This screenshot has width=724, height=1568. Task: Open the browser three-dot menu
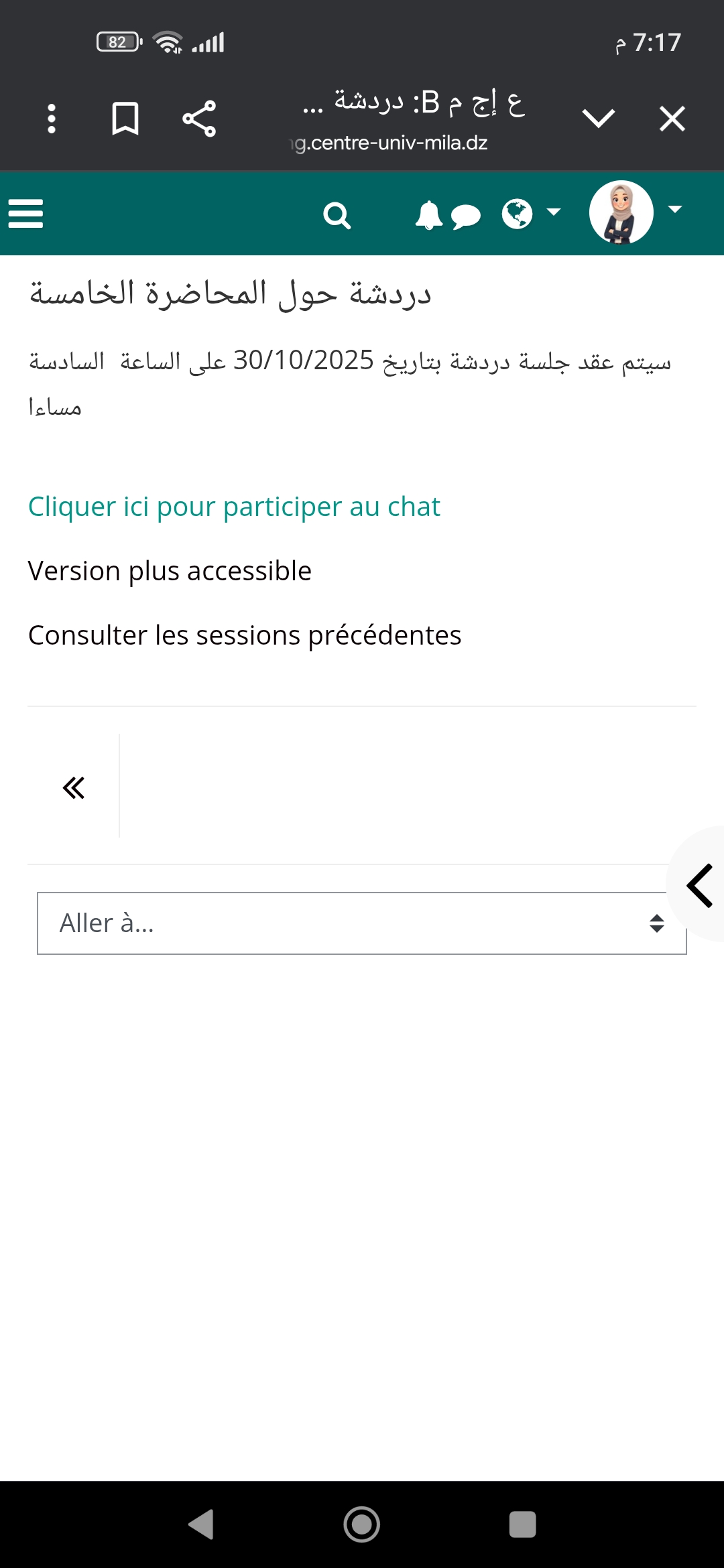(52, 119)
